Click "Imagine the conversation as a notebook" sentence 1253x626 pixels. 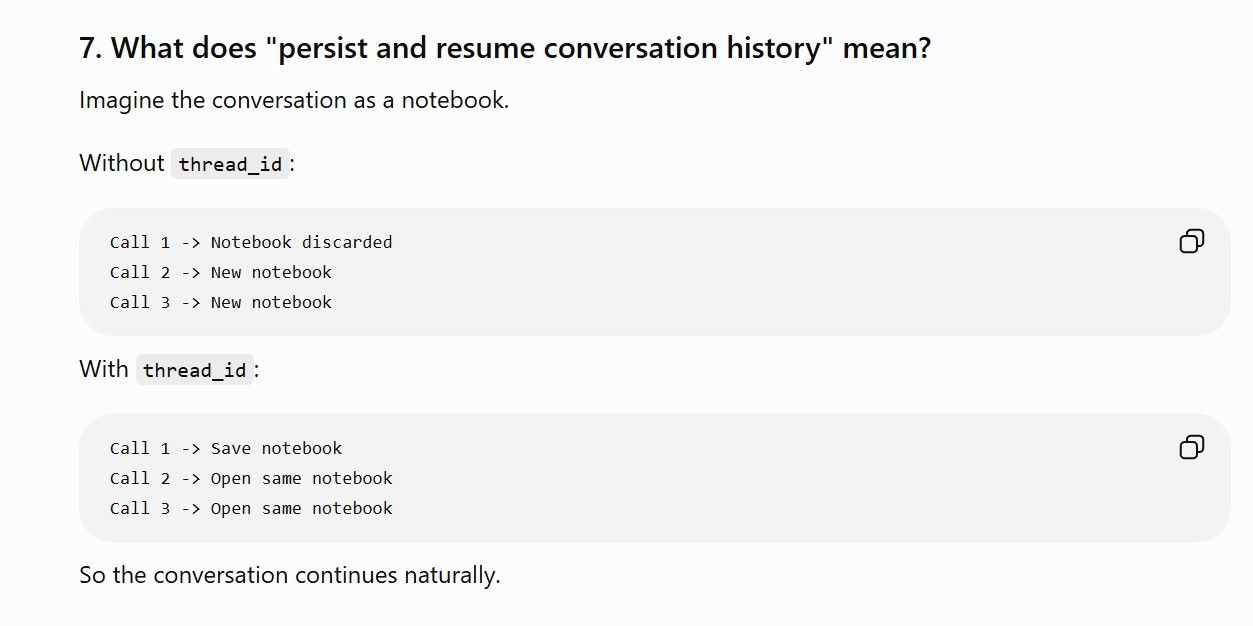coord(294,101)
